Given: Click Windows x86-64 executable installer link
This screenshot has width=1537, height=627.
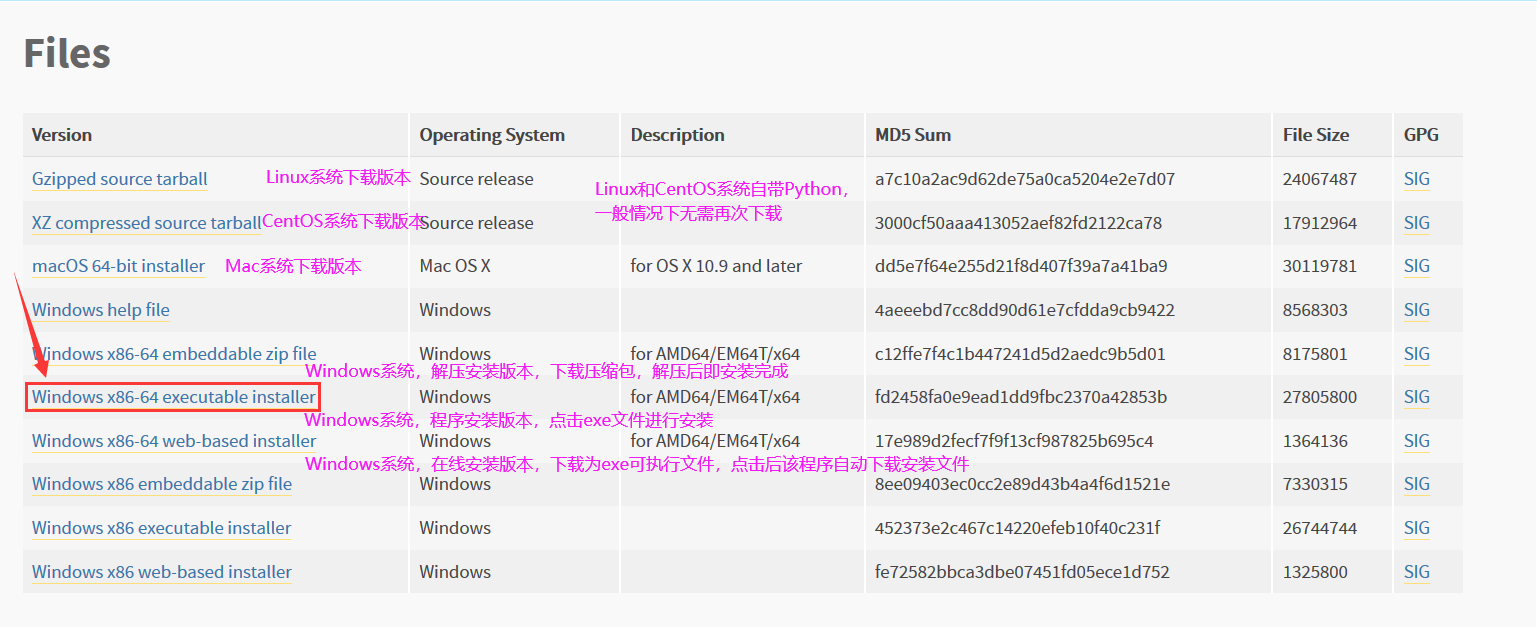Looking at the screenshot, I should 174,397.
